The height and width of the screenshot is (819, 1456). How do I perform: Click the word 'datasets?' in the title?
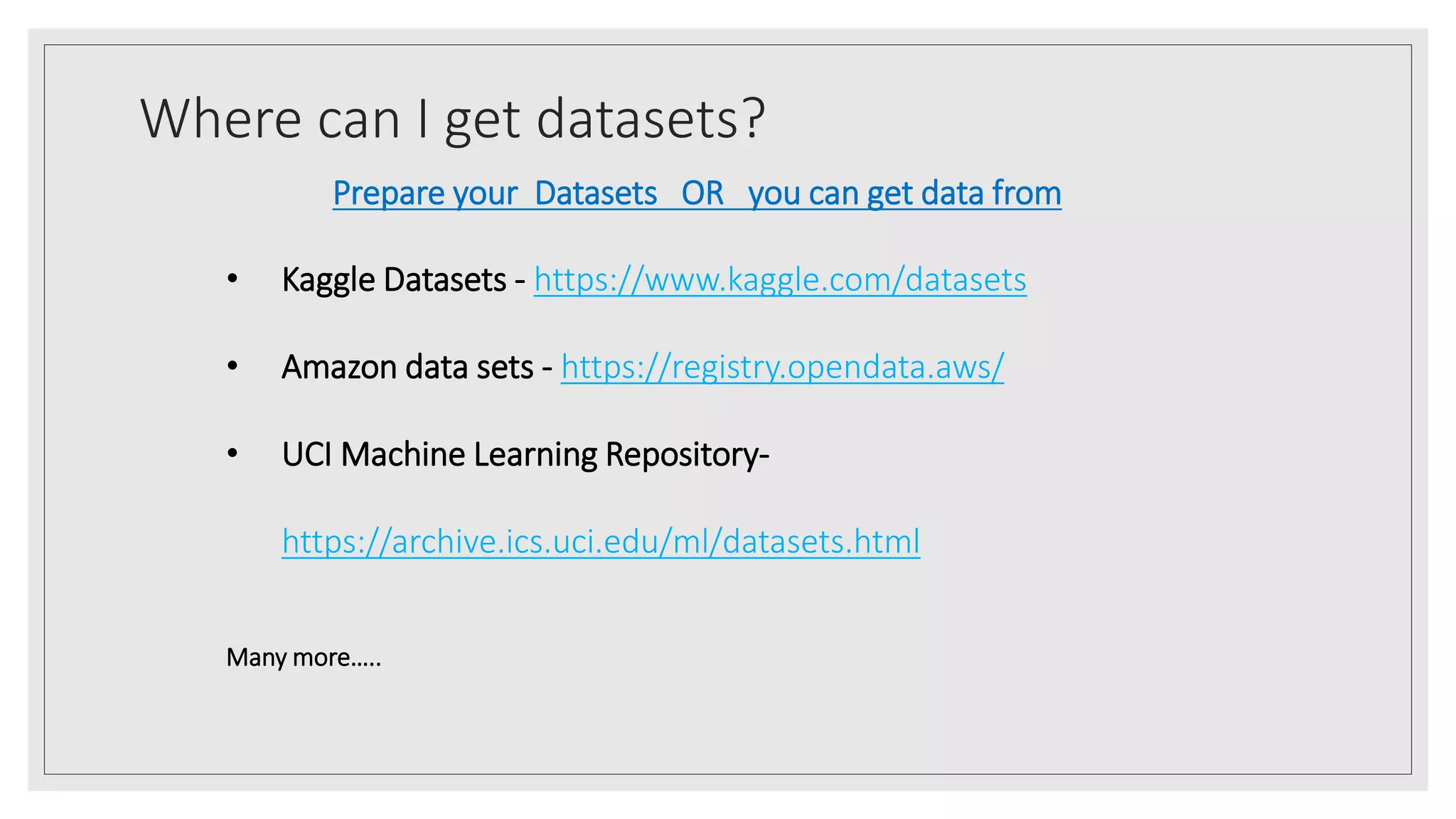coord(651,118)
